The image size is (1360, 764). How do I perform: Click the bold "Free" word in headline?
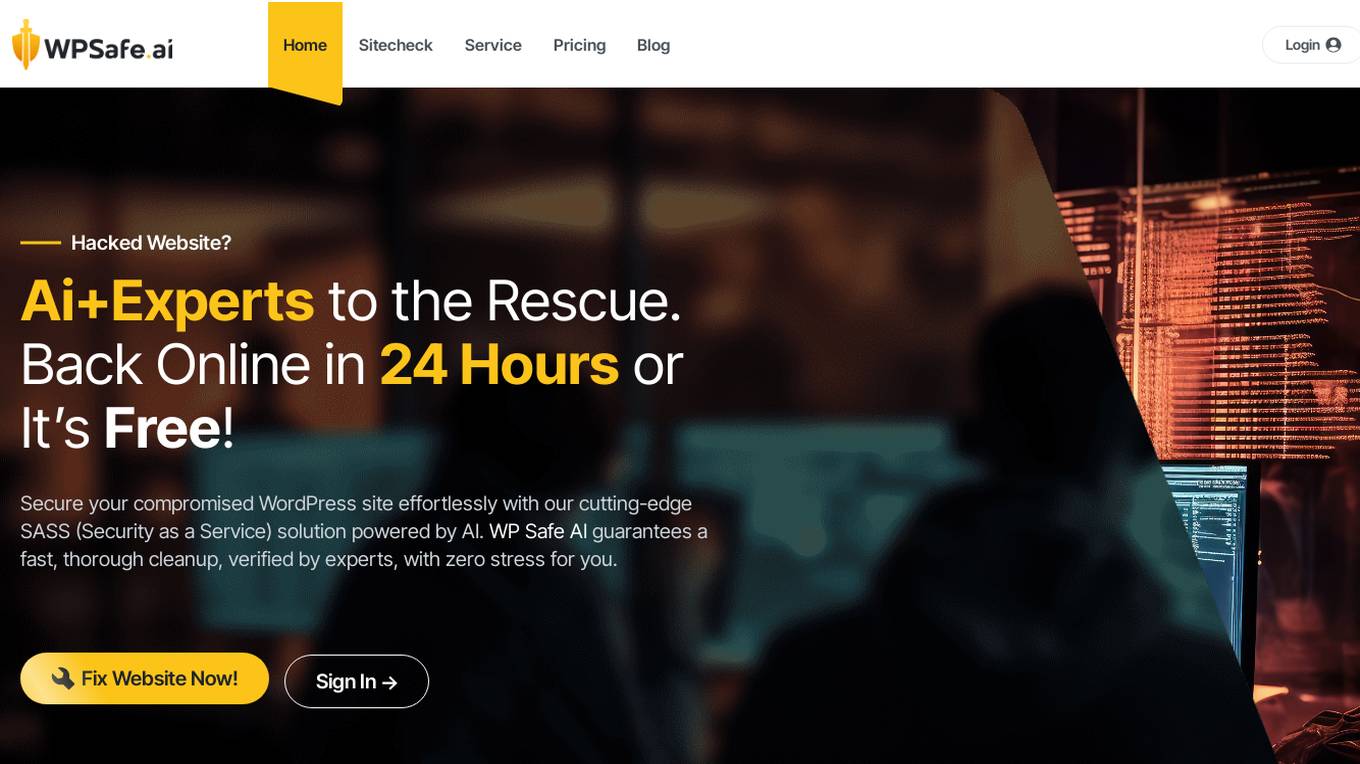162,428
